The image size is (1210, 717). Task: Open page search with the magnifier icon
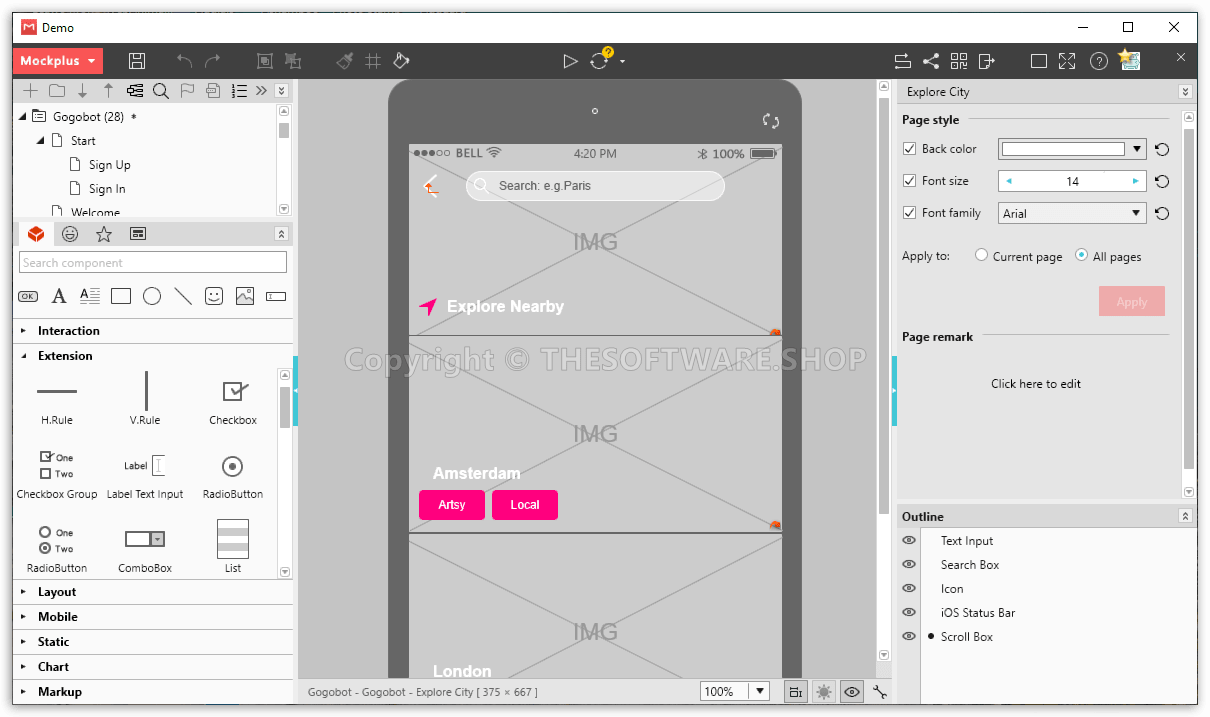coord(161,90)
